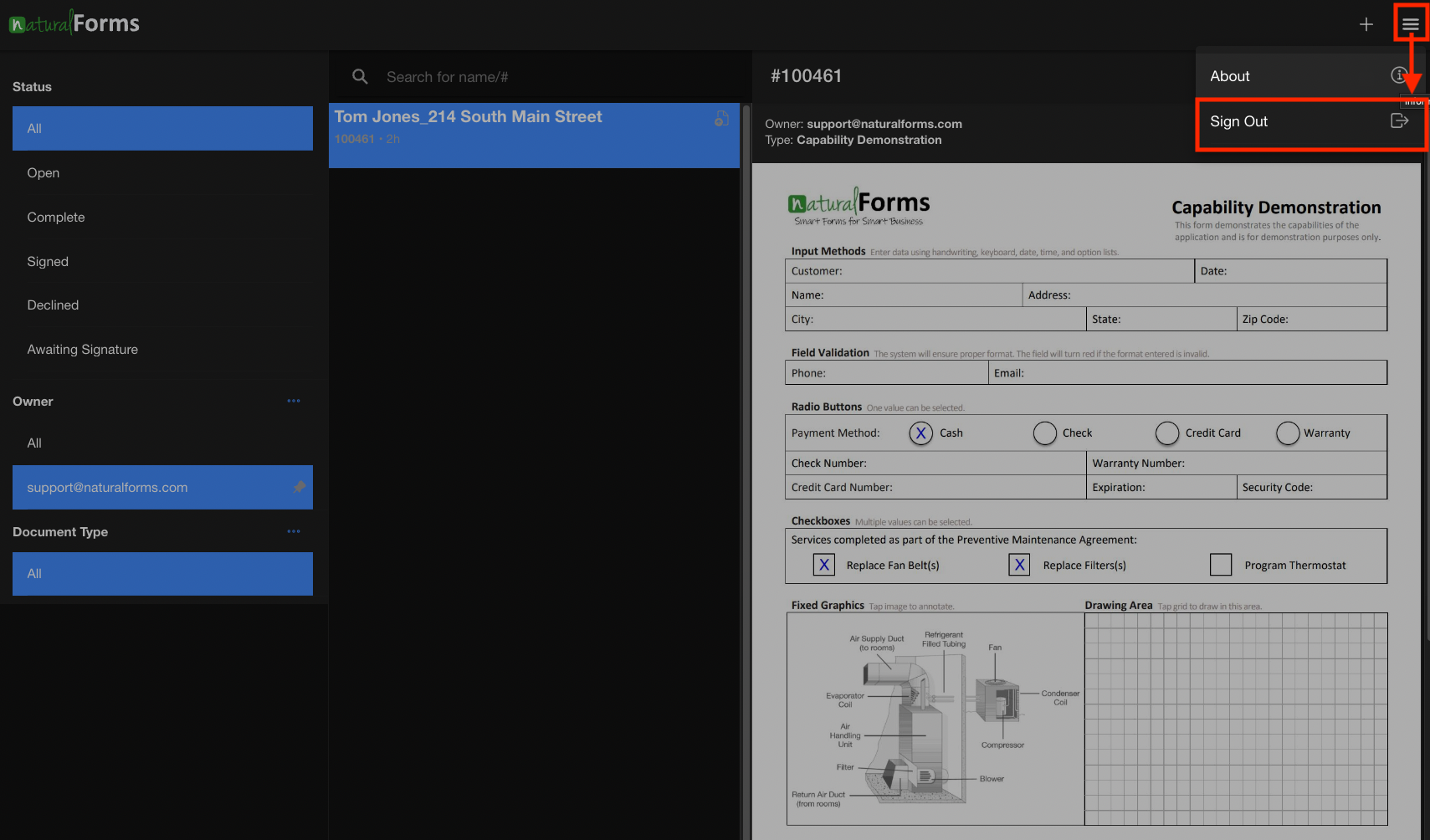Click the State field in the form
1430x840 pixels.
pyautogui.click(x=1161, y=320)
